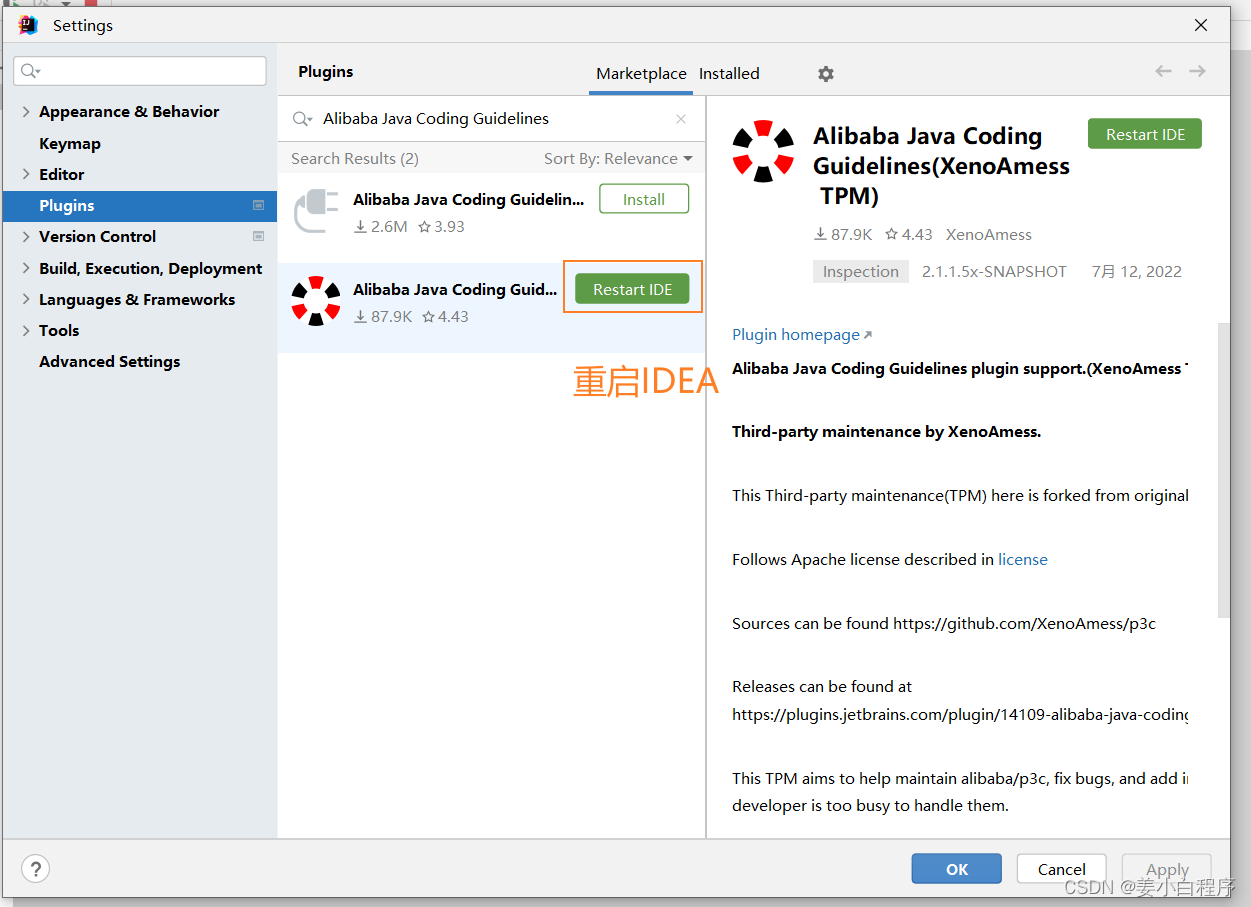Switch to the Marketplace tab
The width and height of the screenshot is (1251, 907).
point(641,73)
